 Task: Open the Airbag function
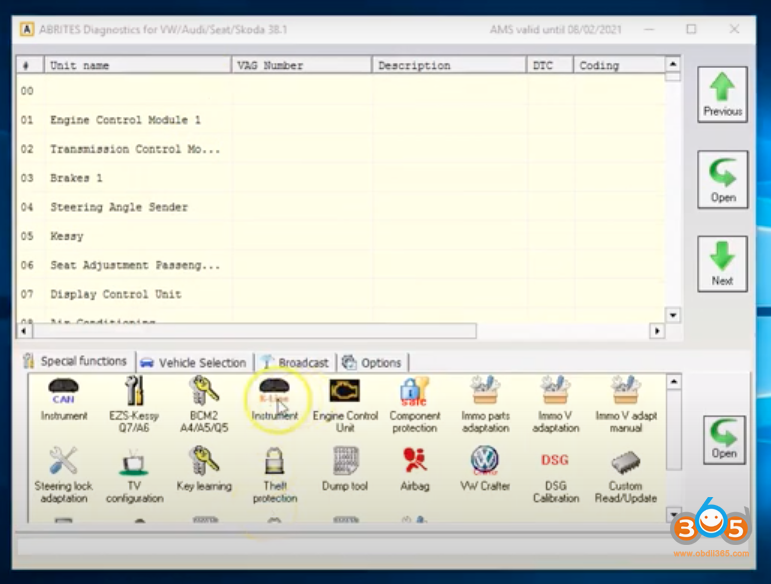pos(415,469)
